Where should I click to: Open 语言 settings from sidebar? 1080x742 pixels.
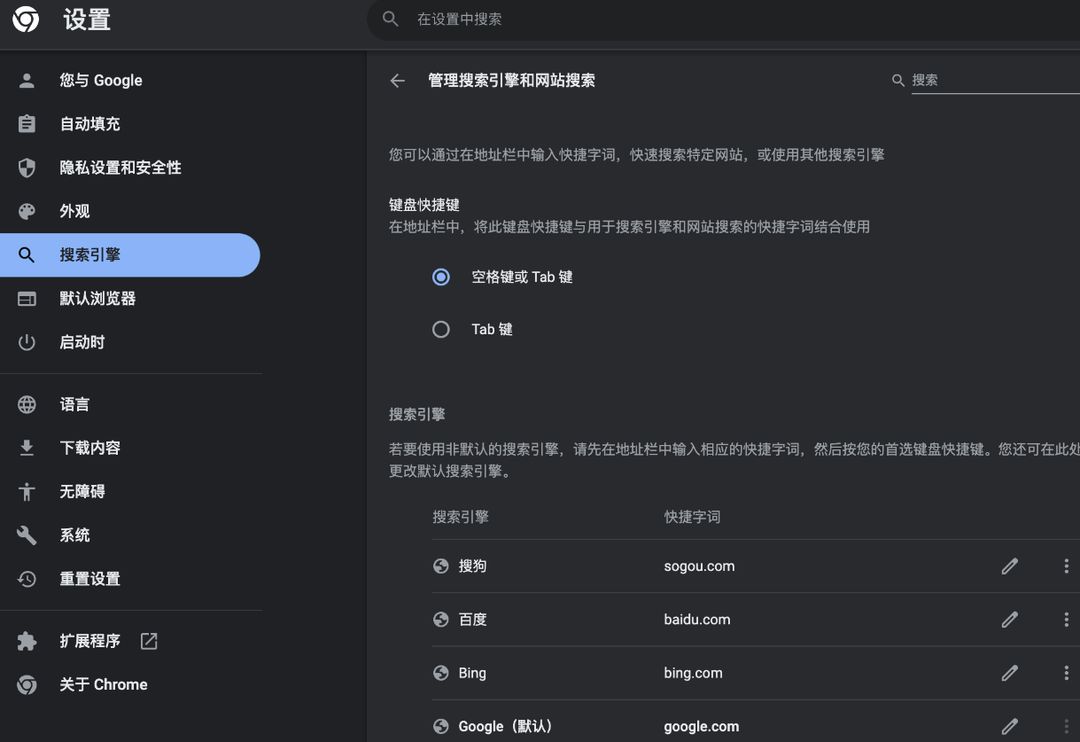tap(25, 404)
